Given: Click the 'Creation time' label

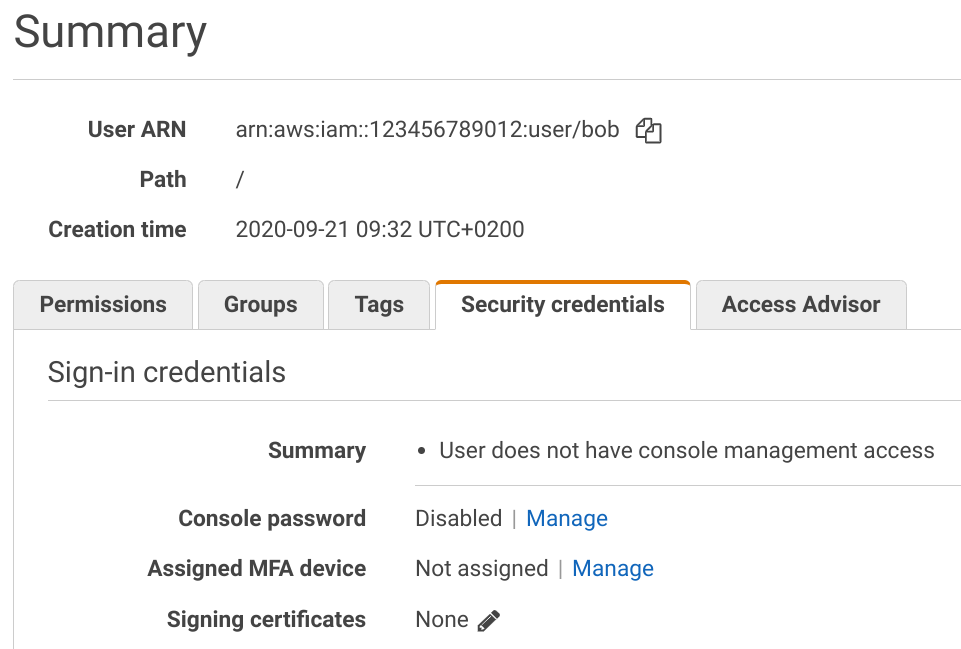Looking at the screenshot, I should (118, 229).
